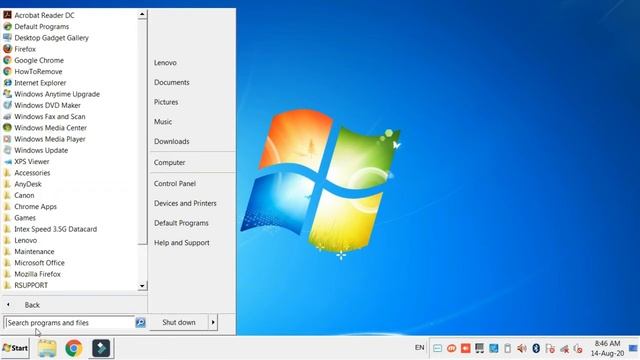Open Devices and Printers
Screen dimensions: 640x360
coord(185,203)
